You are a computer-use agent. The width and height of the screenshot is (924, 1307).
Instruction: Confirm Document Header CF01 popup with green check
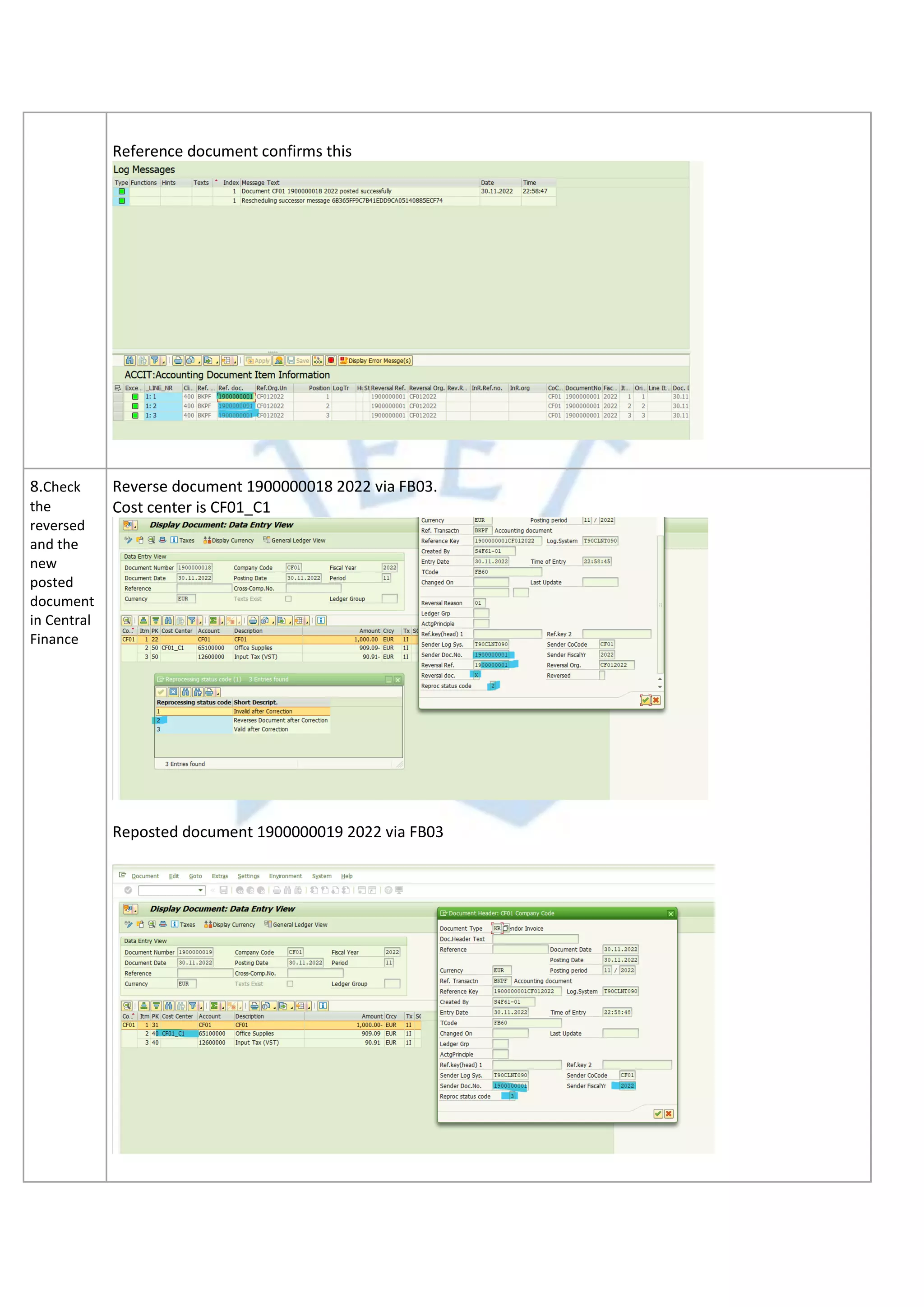tap(658, 1114)
